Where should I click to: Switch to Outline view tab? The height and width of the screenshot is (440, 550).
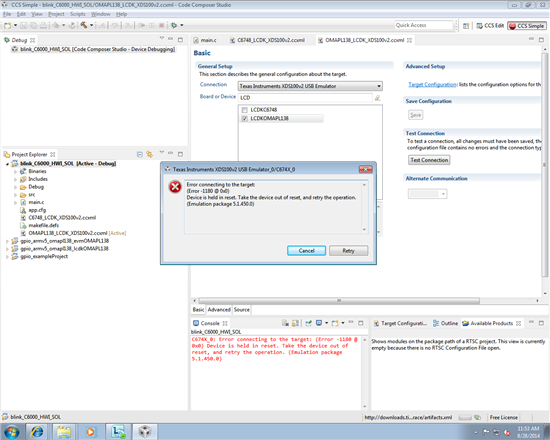[445, 323]
